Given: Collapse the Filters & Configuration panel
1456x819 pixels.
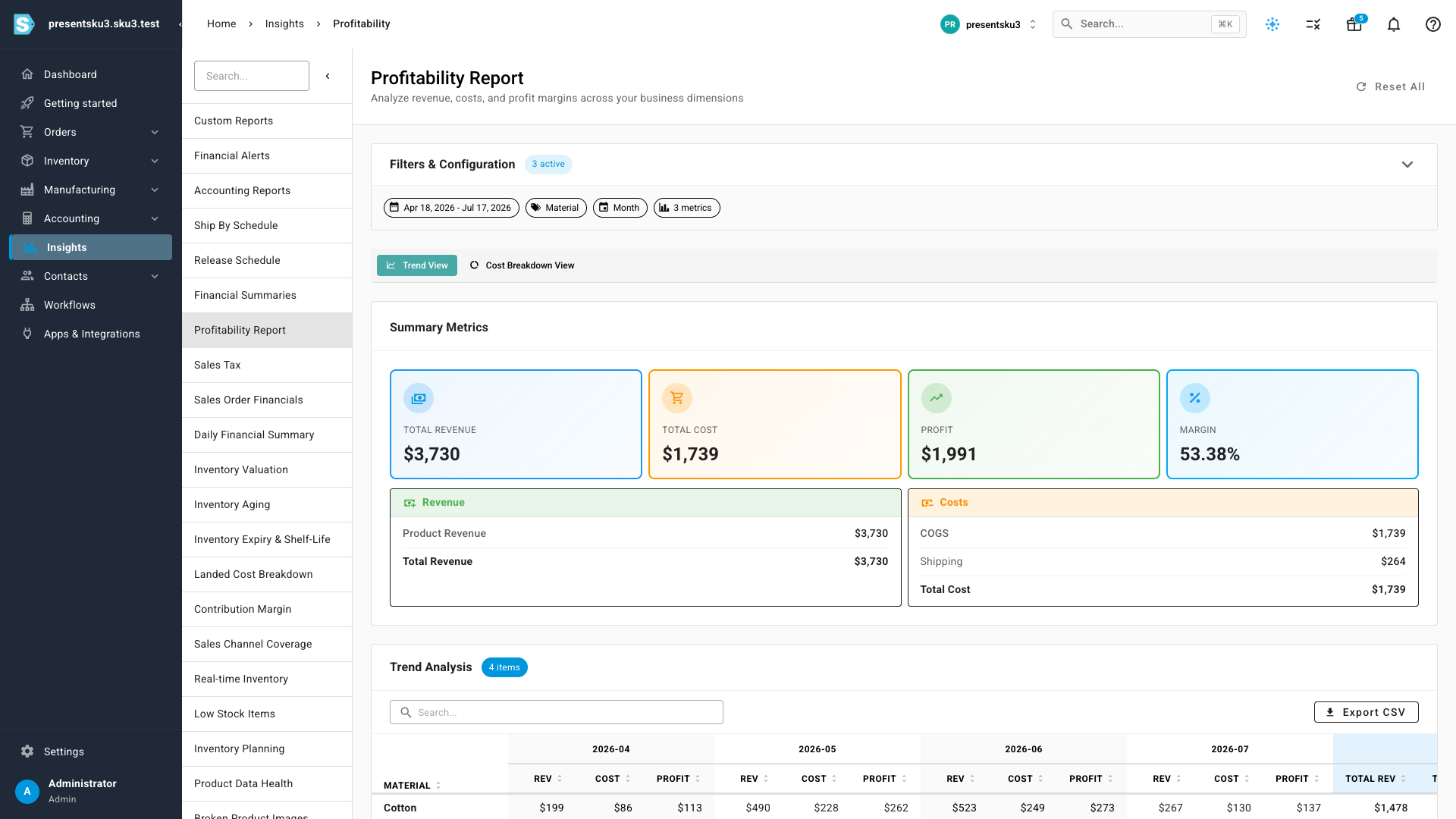Looking at the screenshot, I should (x=1407, y=165).
